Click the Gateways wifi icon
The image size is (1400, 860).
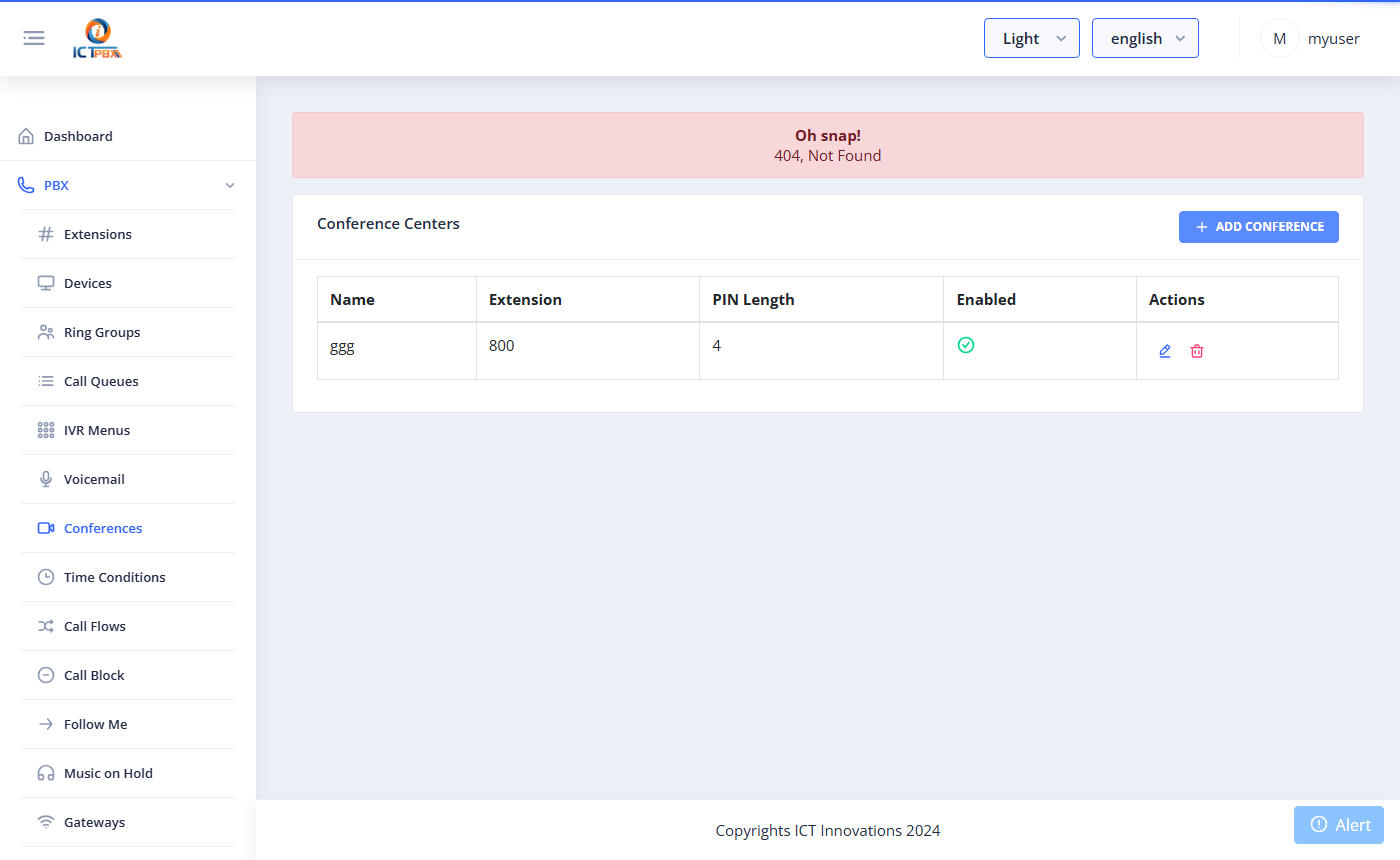46,822
